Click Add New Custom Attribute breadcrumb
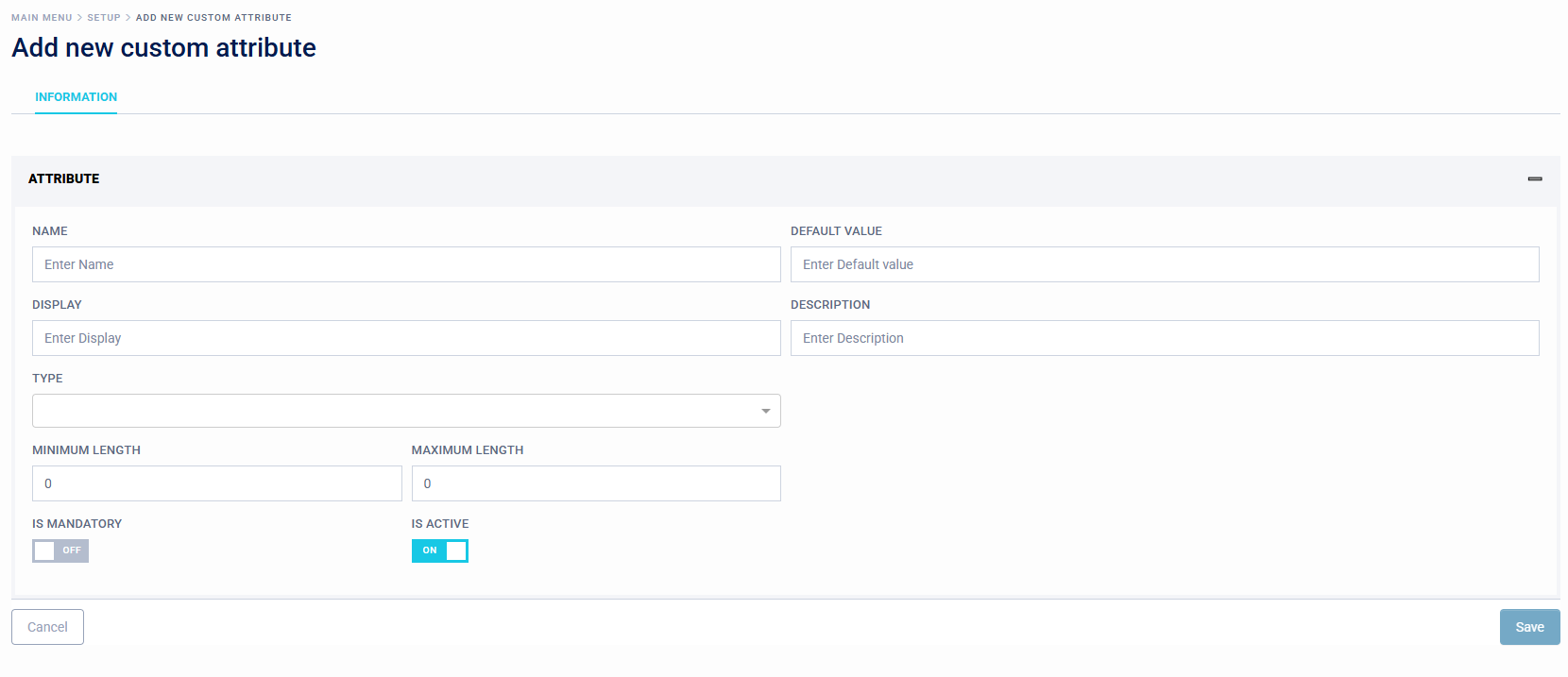This screenshot has height=677, width=1568. (213, 18)
